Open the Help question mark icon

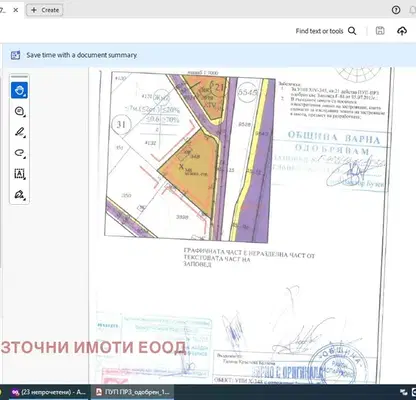click(x=396, y=10)
